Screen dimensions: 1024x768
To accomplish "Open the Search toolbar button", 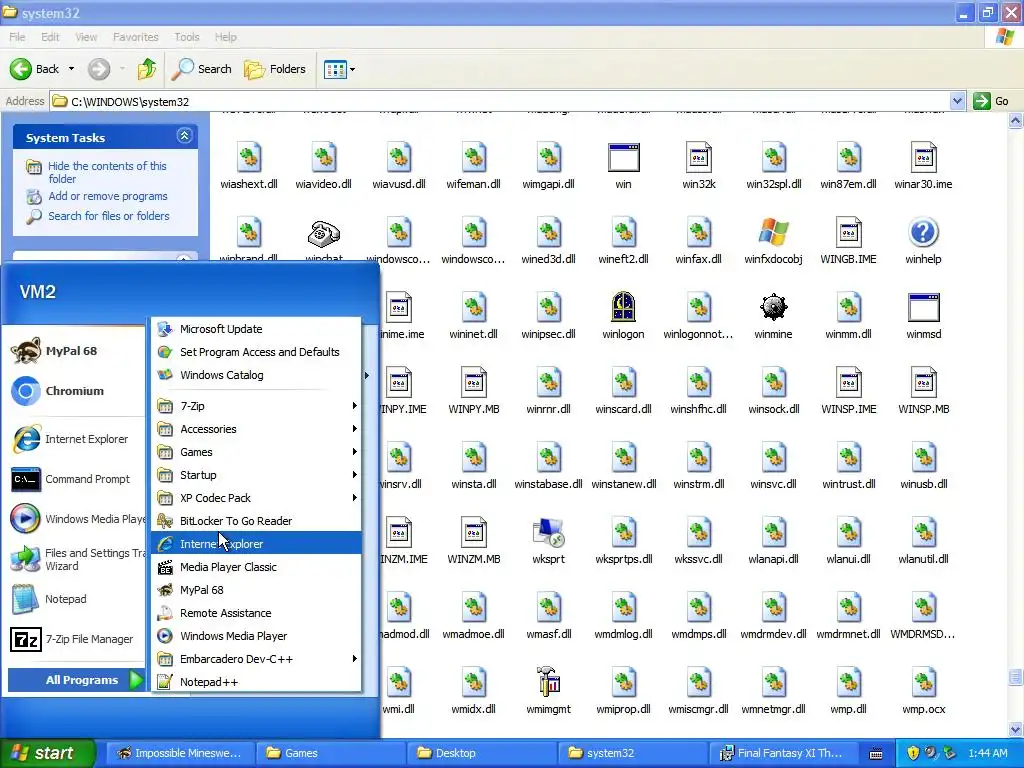I will point(201,69).
